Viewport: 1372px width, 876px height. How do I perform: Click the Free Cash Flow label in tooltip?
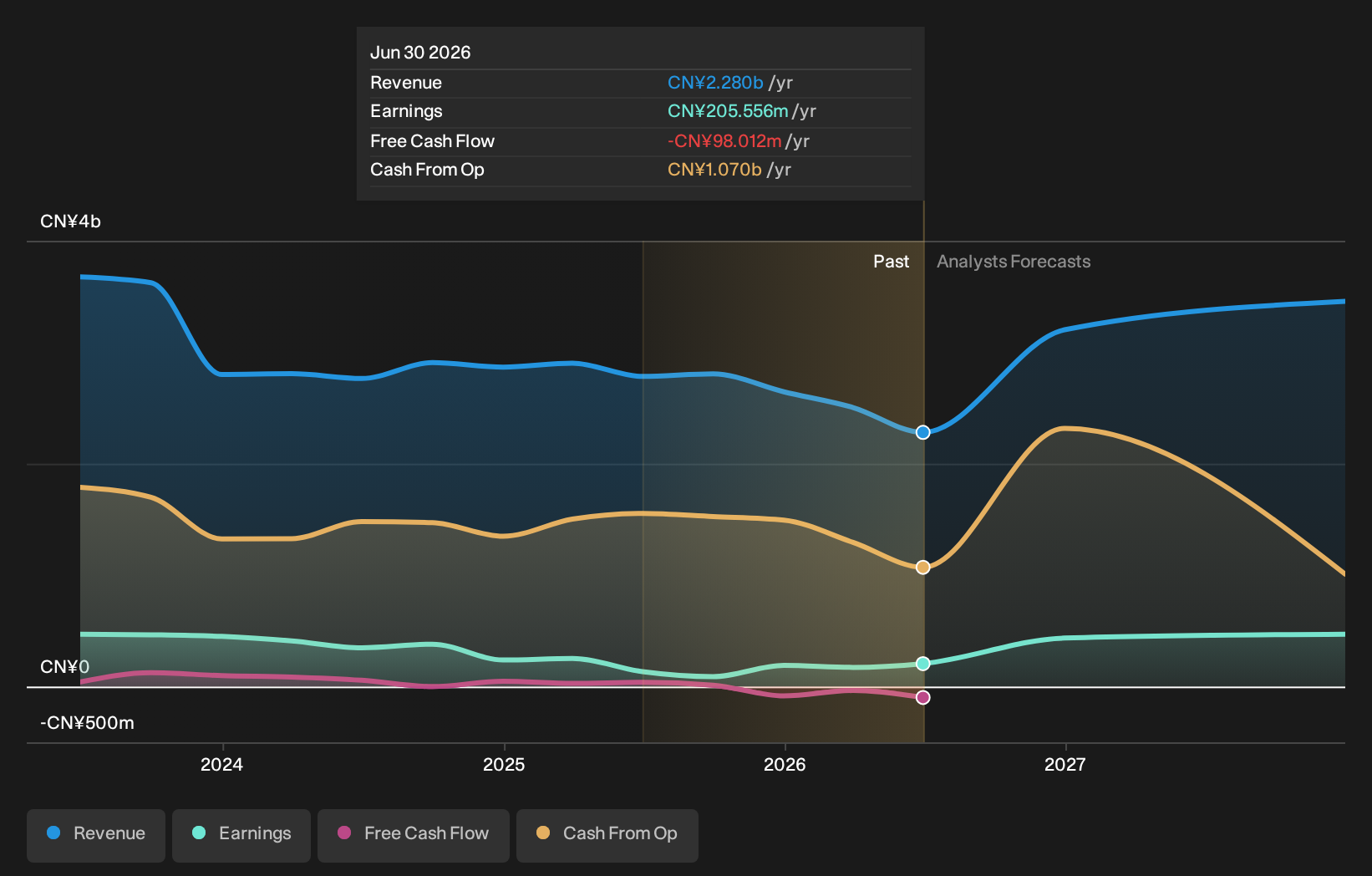[x=432, y=141]
